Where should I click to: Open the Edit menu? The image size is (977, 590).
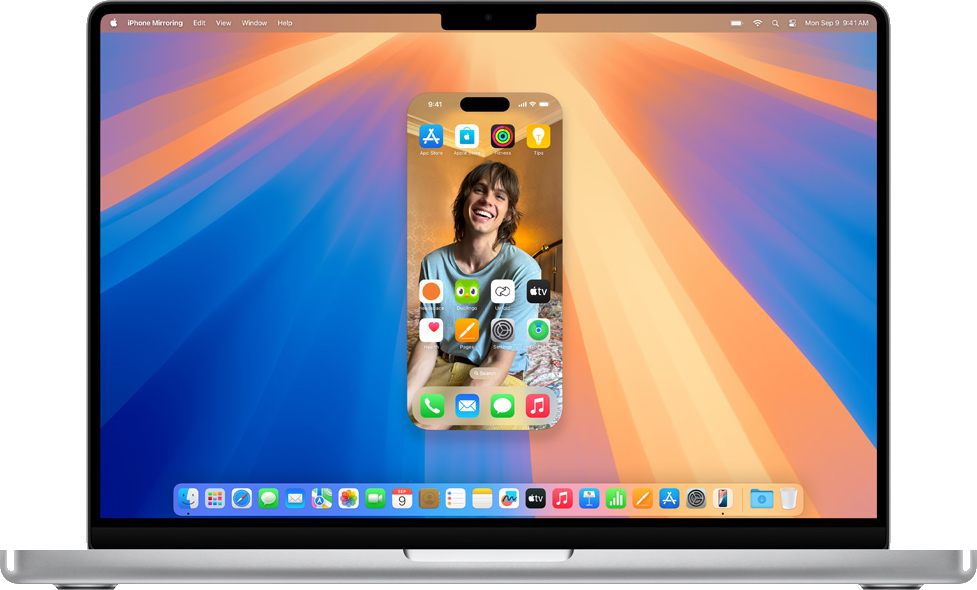click(199, 23)
